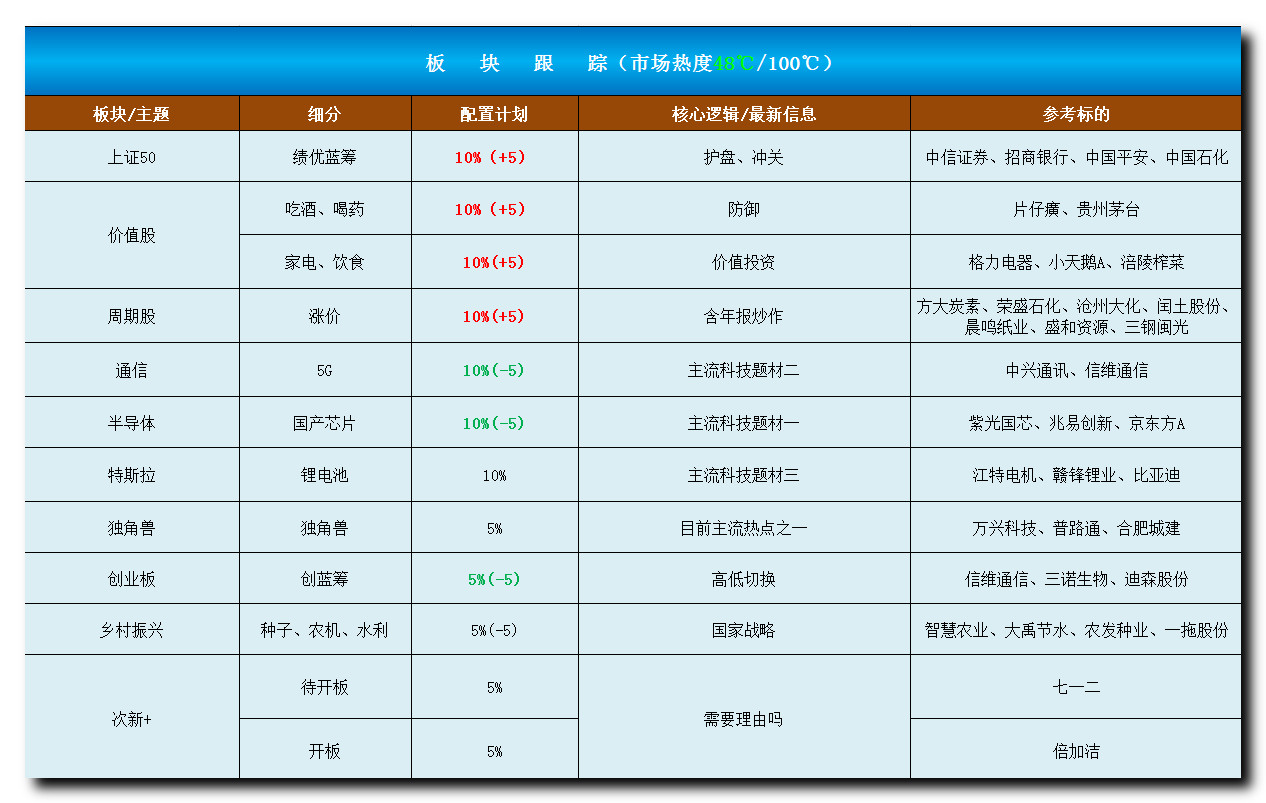Click the 细分 column header

325,114
